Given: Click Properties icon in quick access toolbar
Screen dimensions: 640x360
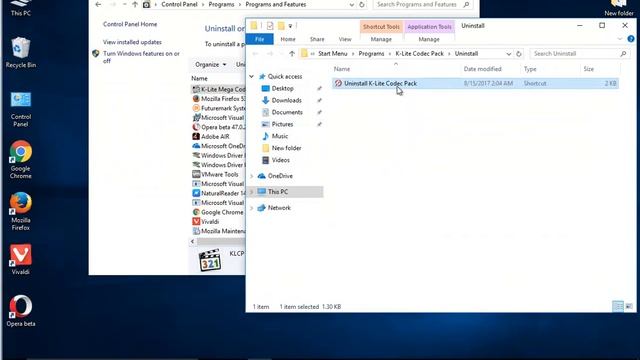Looking at the screenshot, I should tap(270, 26).
